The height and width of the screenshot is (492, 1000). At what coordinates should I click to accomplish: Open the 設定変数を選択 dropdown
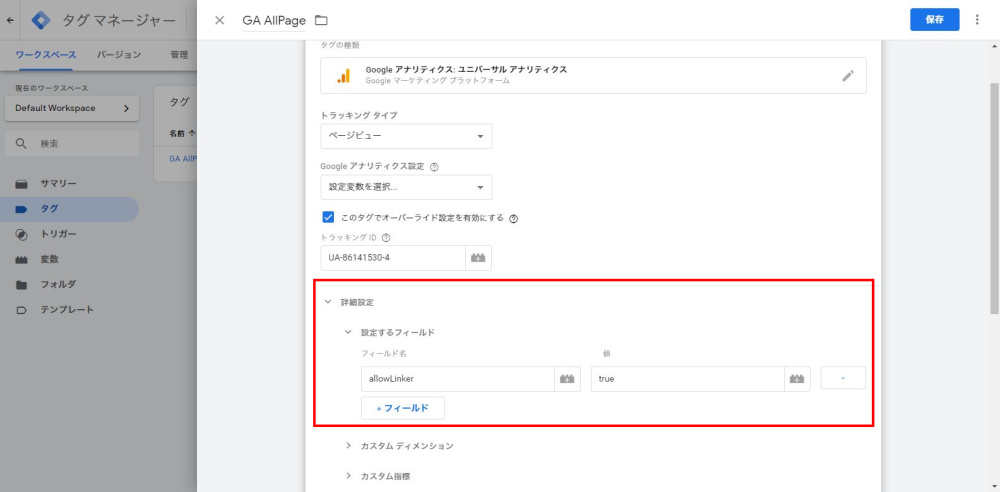(406, 187)
